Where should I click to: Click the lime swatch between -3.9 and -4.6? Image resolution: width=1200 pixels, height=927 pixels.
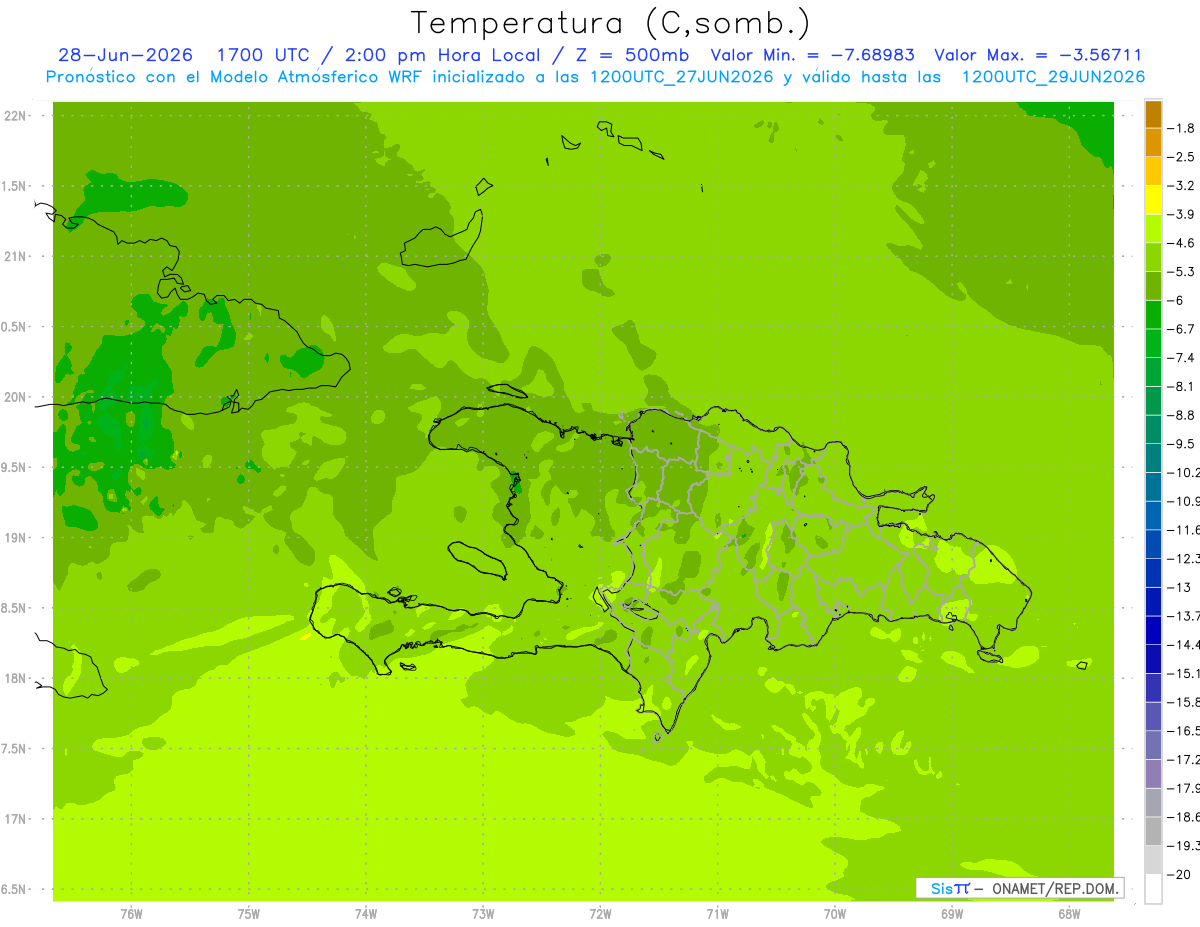(1153, 229)
